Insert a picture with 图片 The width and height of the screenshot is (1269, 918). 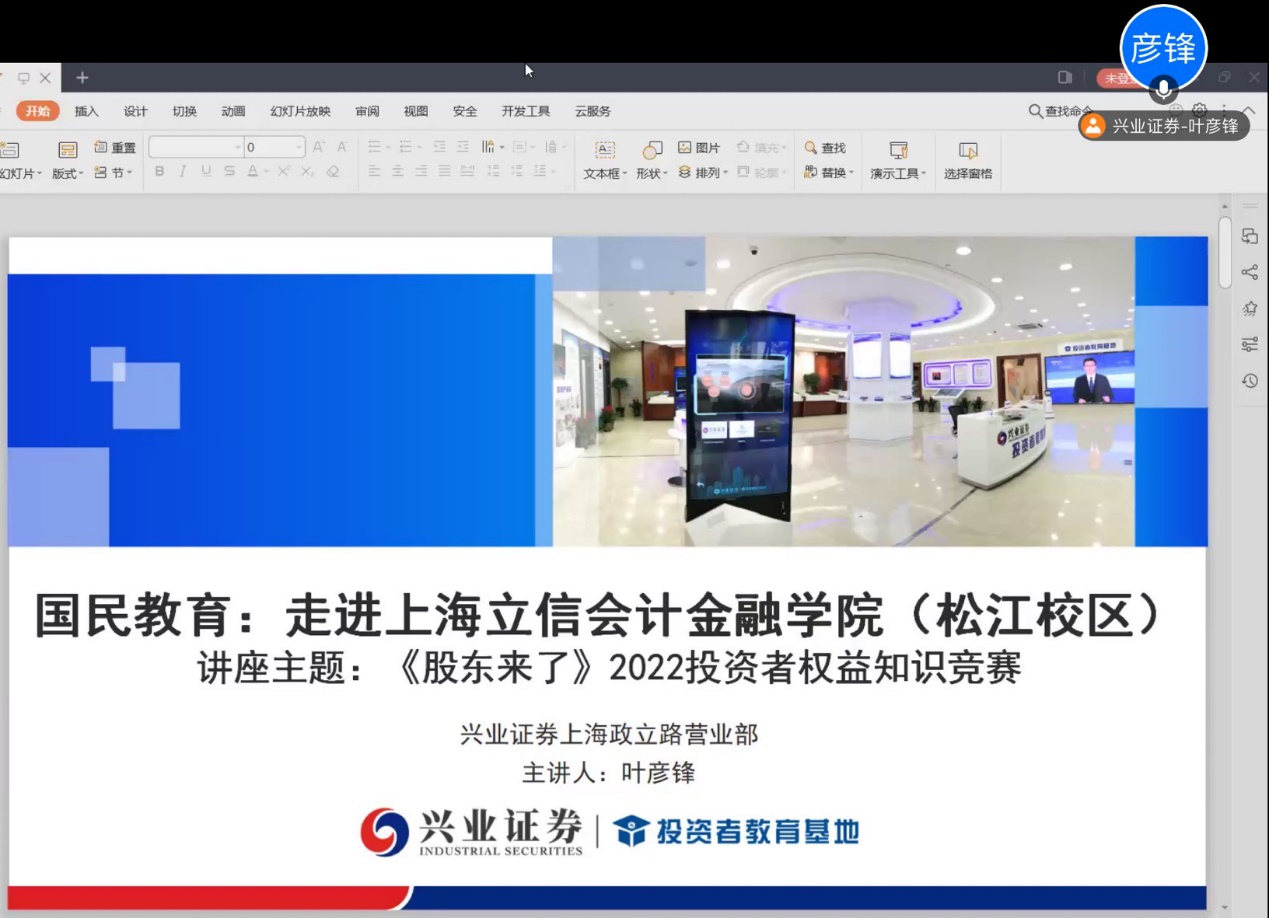coord(699,148)
